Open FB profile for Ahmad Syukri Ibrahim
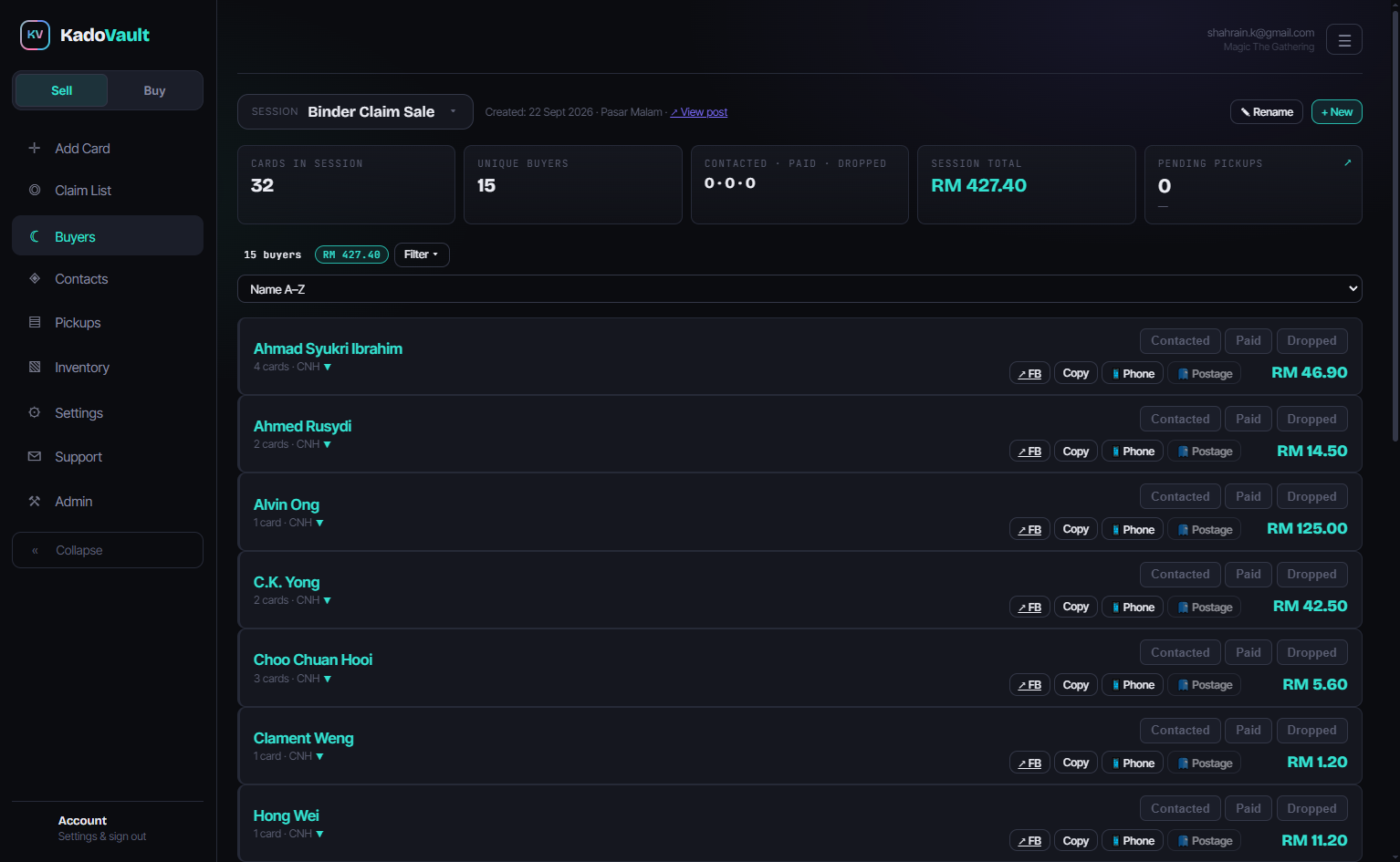The width and height of the screenshot is (1400, 862). coord(1029,373)
